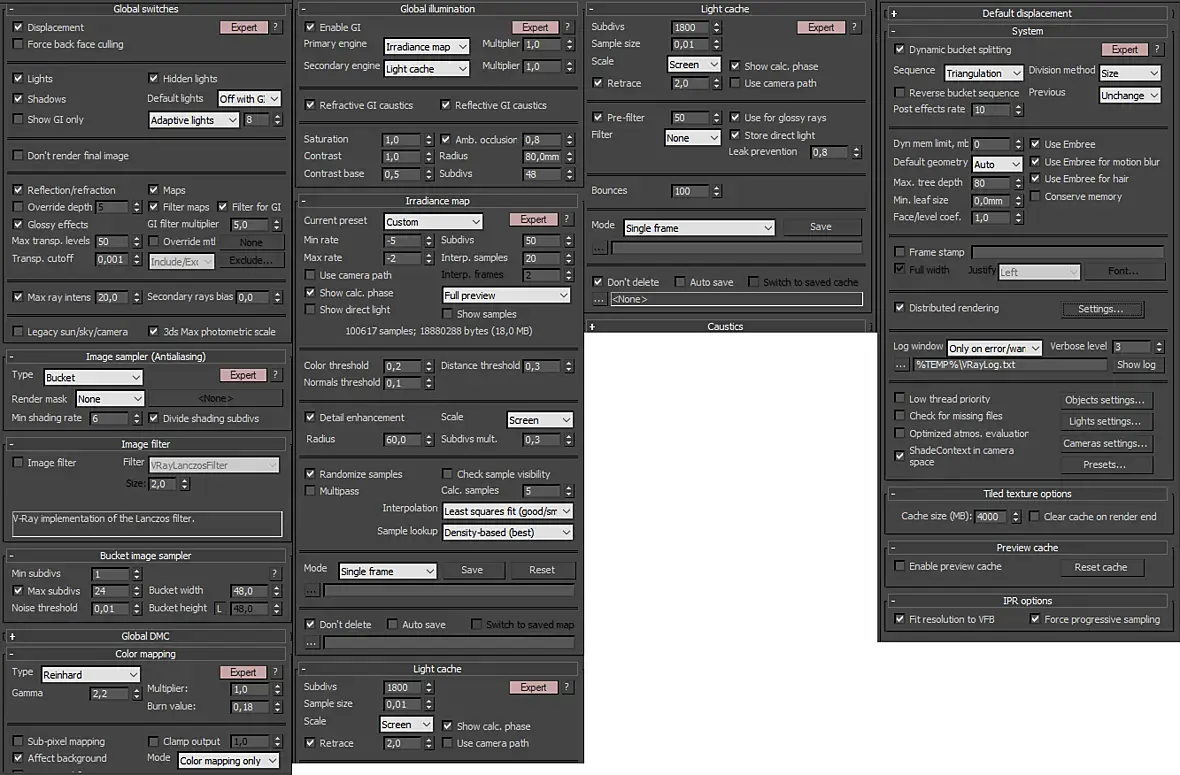
Task: Open the Reinhard color mapping type dropdown
Action: (x=90, y=675)
